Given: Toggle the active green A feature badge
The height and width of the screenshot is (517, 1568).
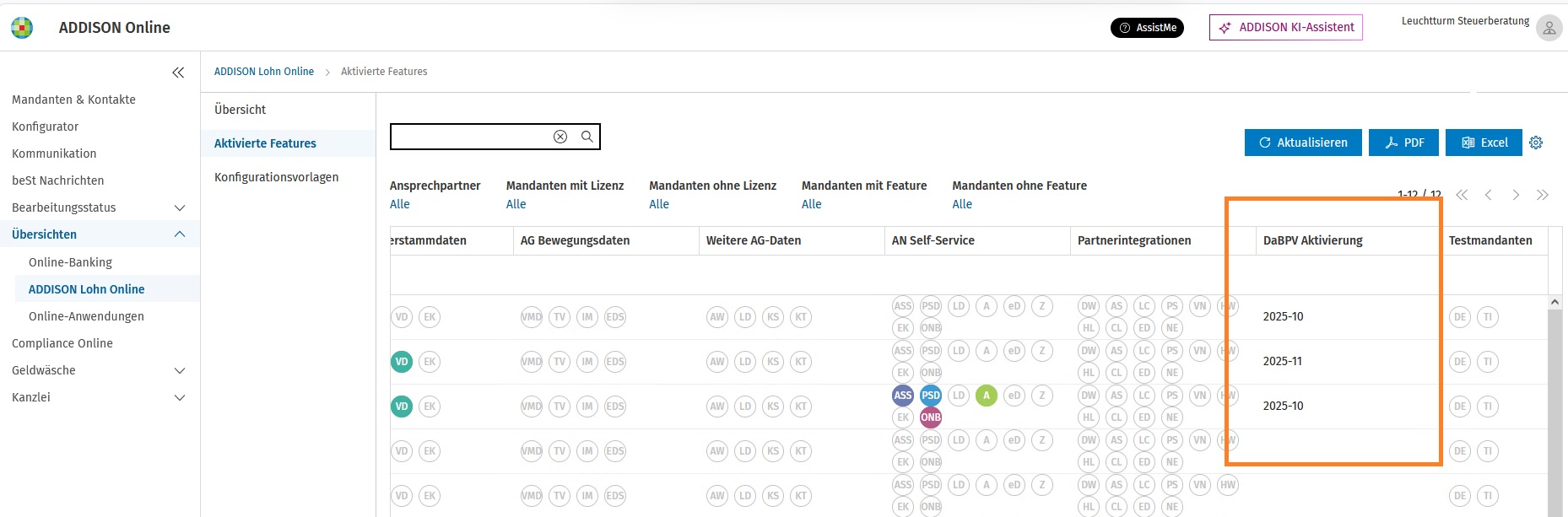Looking at the screenshot, I should [987, 396].
